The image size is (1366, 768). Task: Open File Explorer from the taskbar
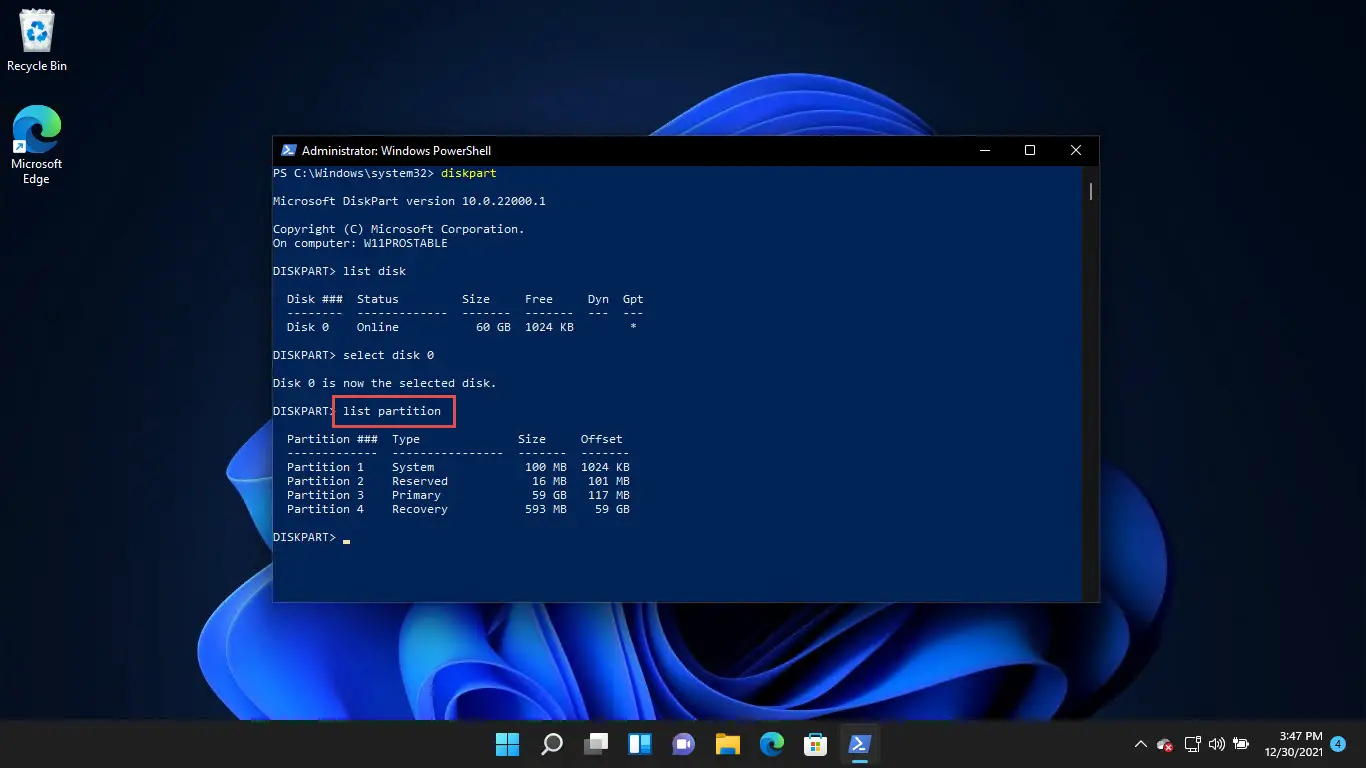coord(727,744)
